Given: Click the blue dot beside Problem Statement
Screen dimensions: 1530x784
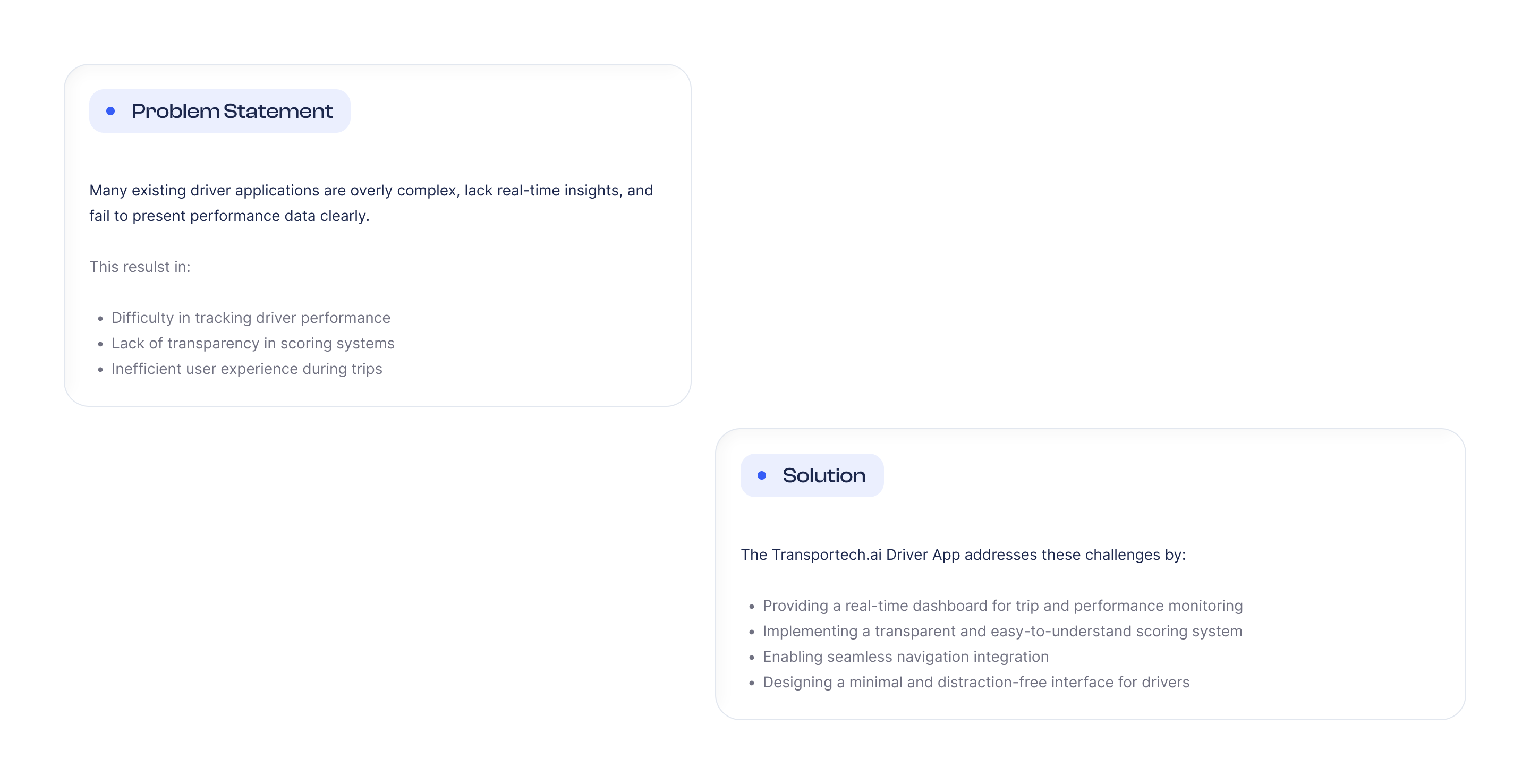Looking at the screenshot, I should click(110, 111).
